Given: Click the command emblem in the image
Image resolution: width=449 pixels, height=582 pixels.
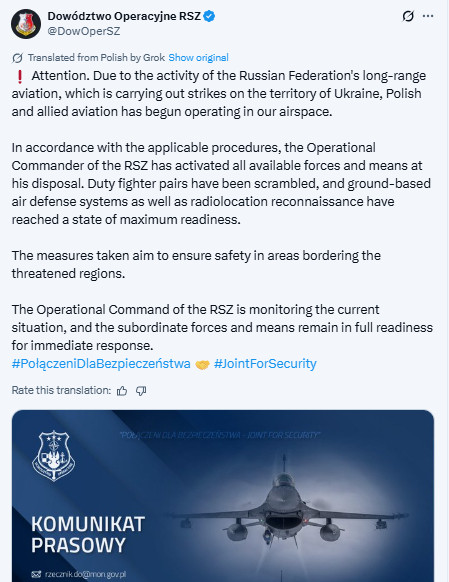Looking at the screenshot, I should pos(54,456).
